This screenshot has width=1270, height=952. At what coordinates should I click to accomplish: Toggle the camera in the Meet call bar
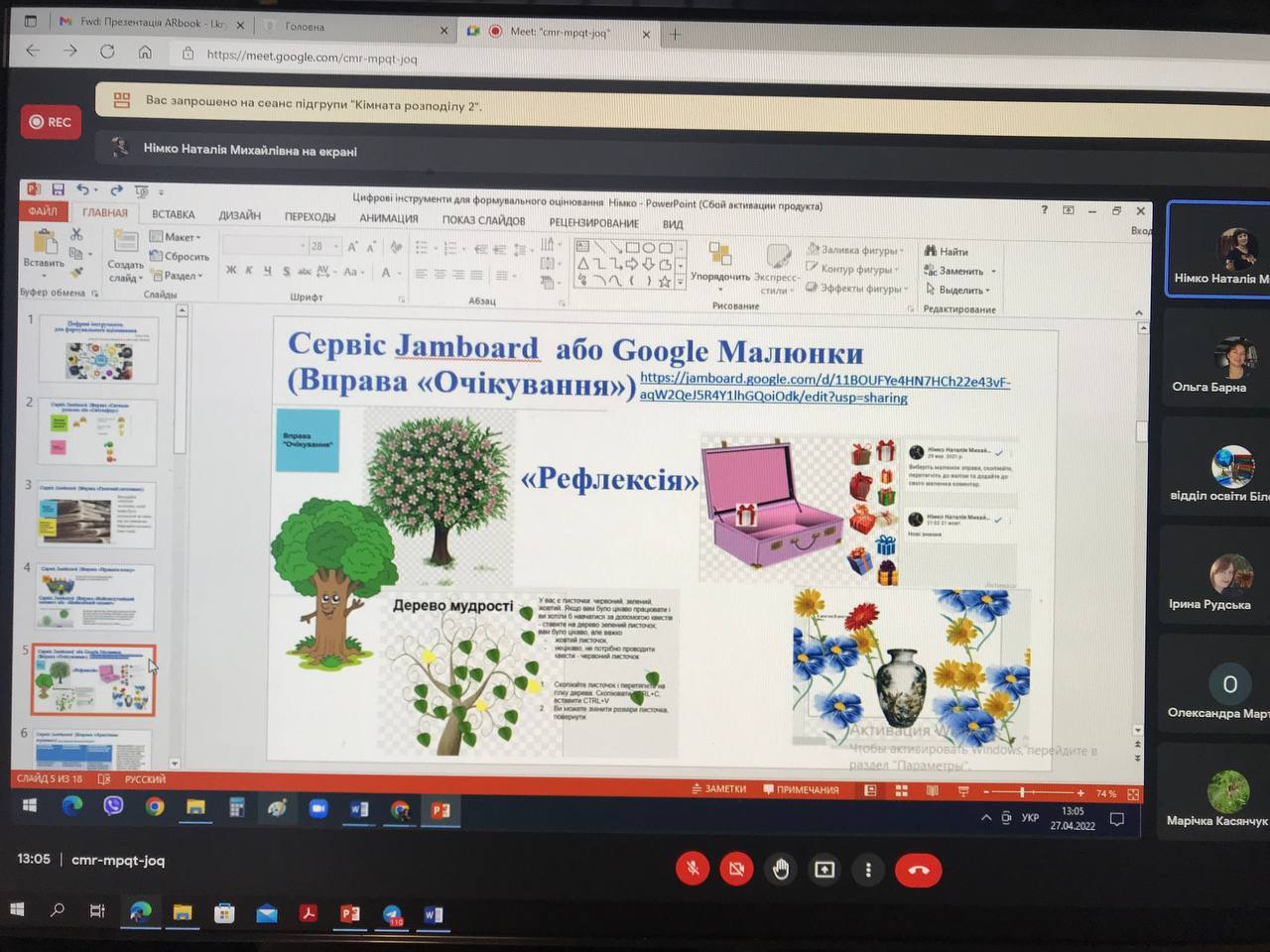point(736,870)
